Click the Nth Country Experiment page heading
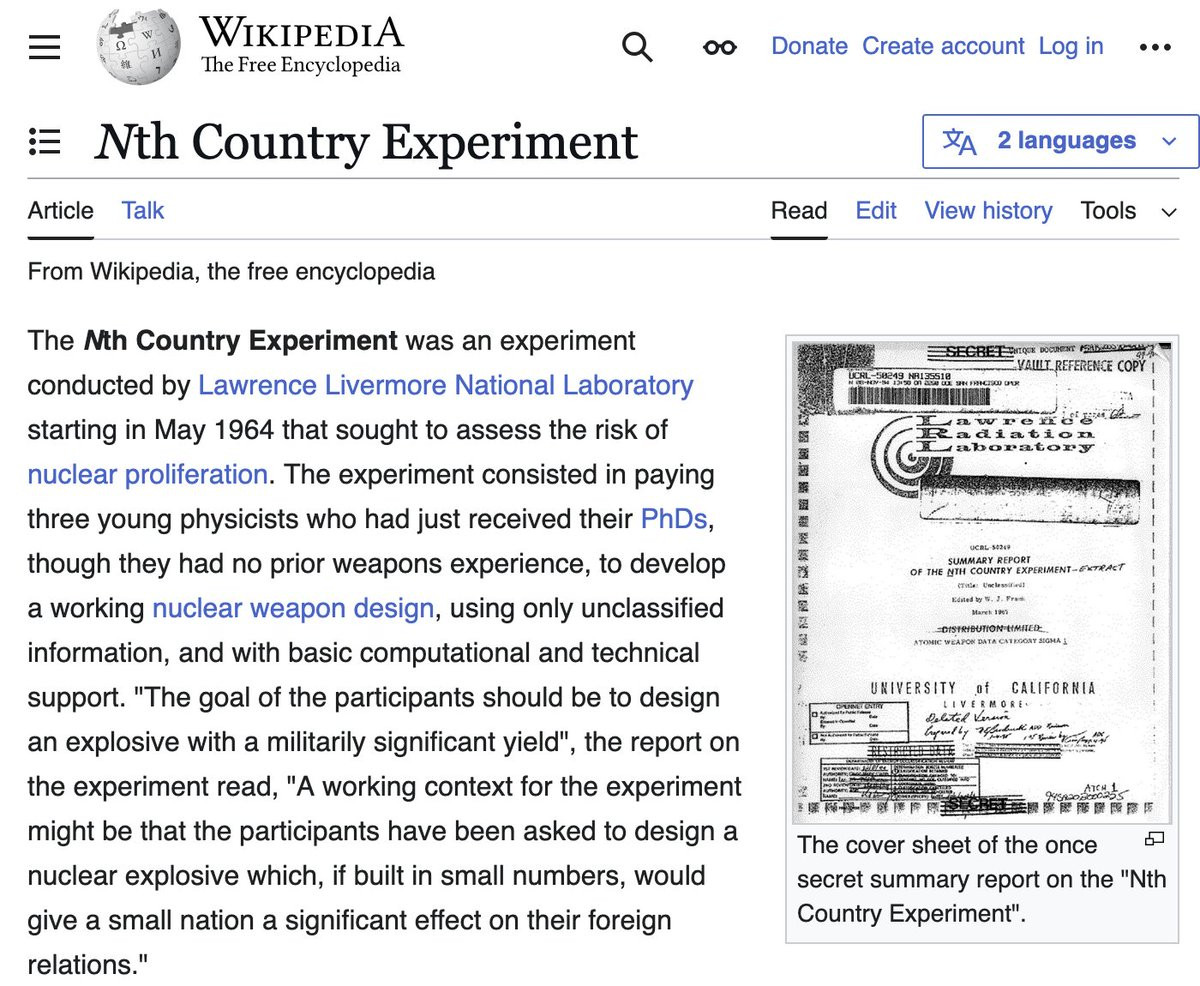 (366, 142)
